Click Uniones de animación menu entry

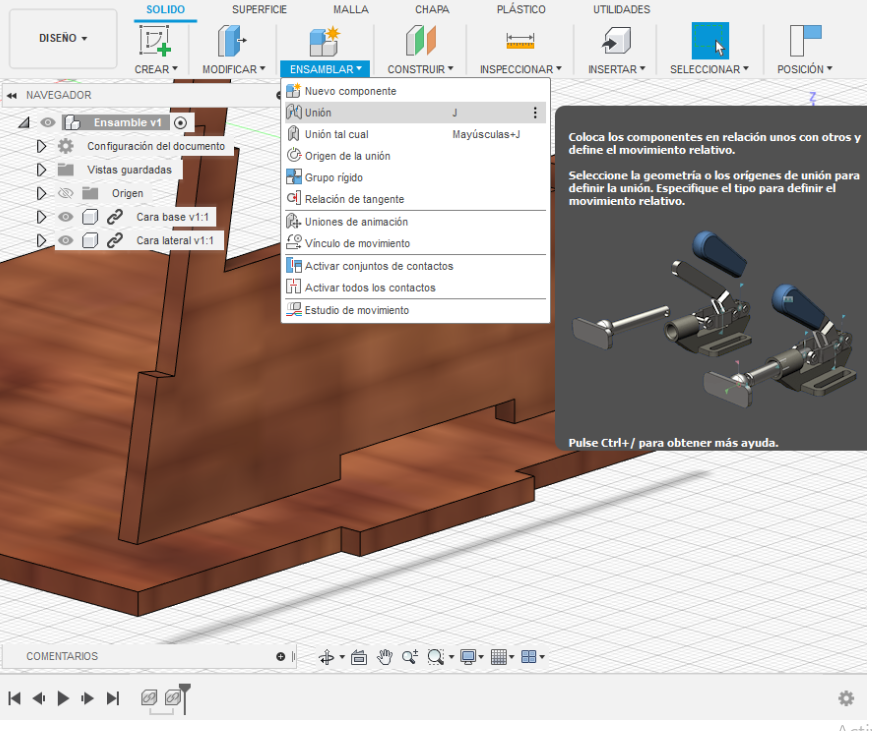tap(415, 221)
